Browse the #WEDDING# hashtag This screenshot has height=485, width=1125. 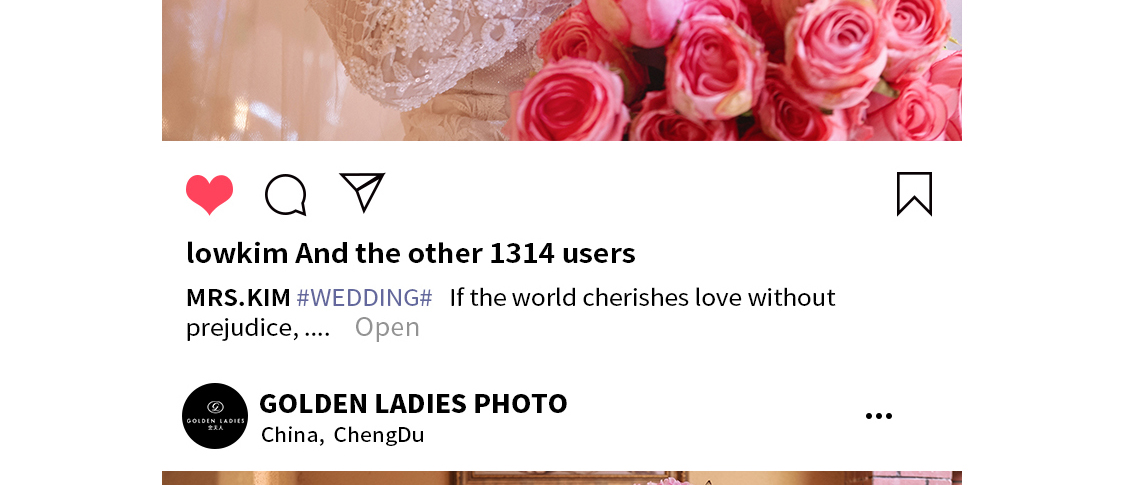pos(364,297)
